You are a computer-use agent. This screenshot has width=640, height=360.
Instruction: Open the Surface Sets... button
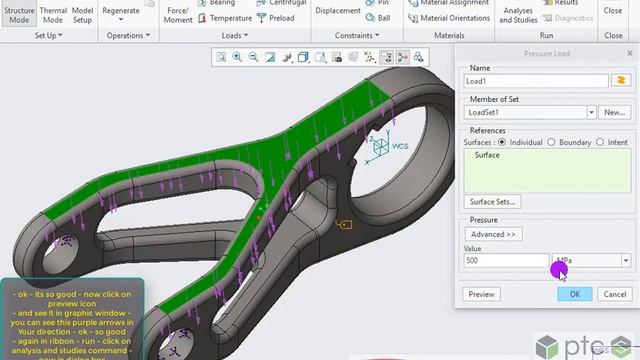click(x=492, y=202)
